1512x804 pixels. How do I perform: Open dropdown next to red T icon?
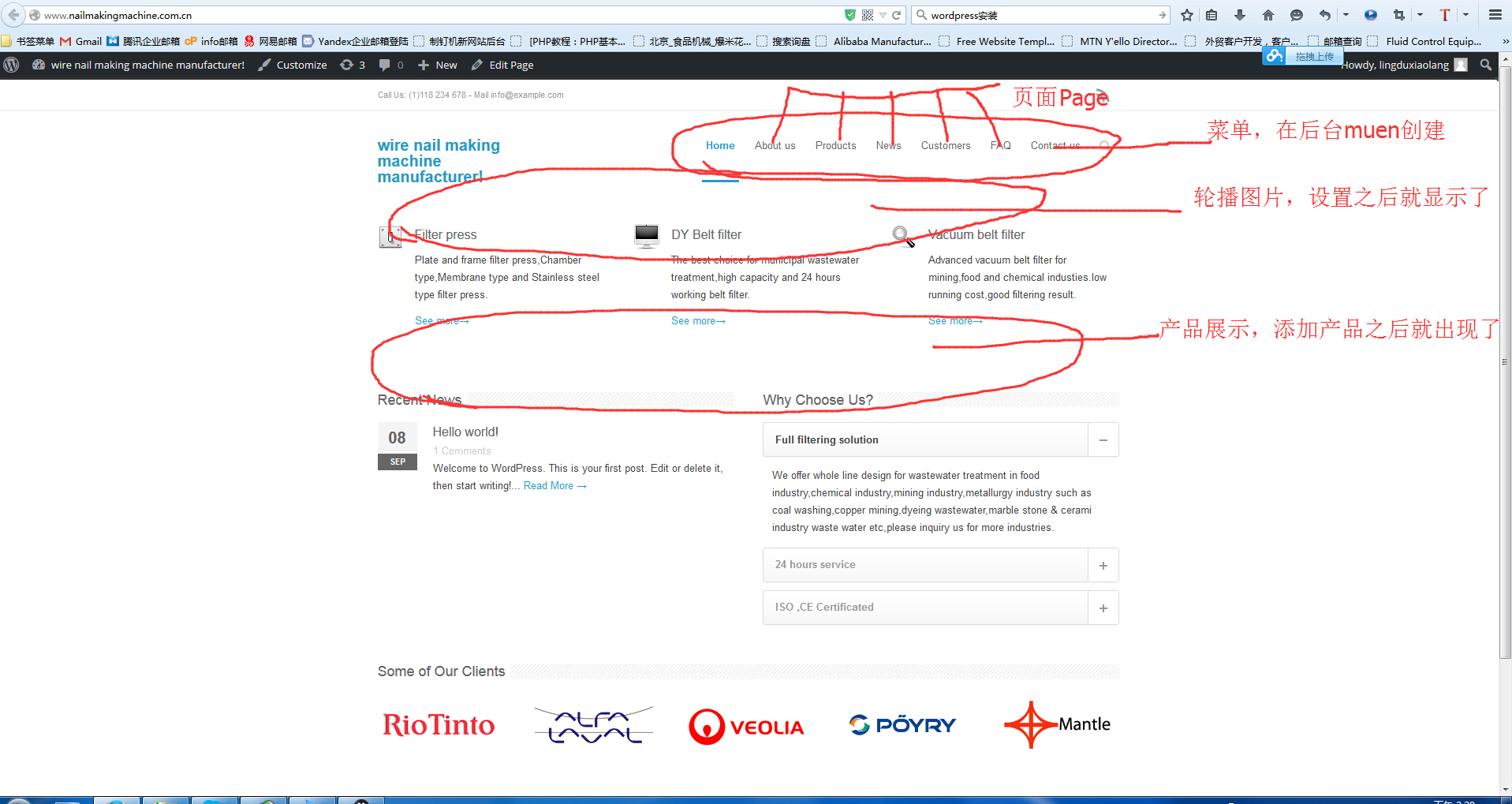click(1465, 15)
